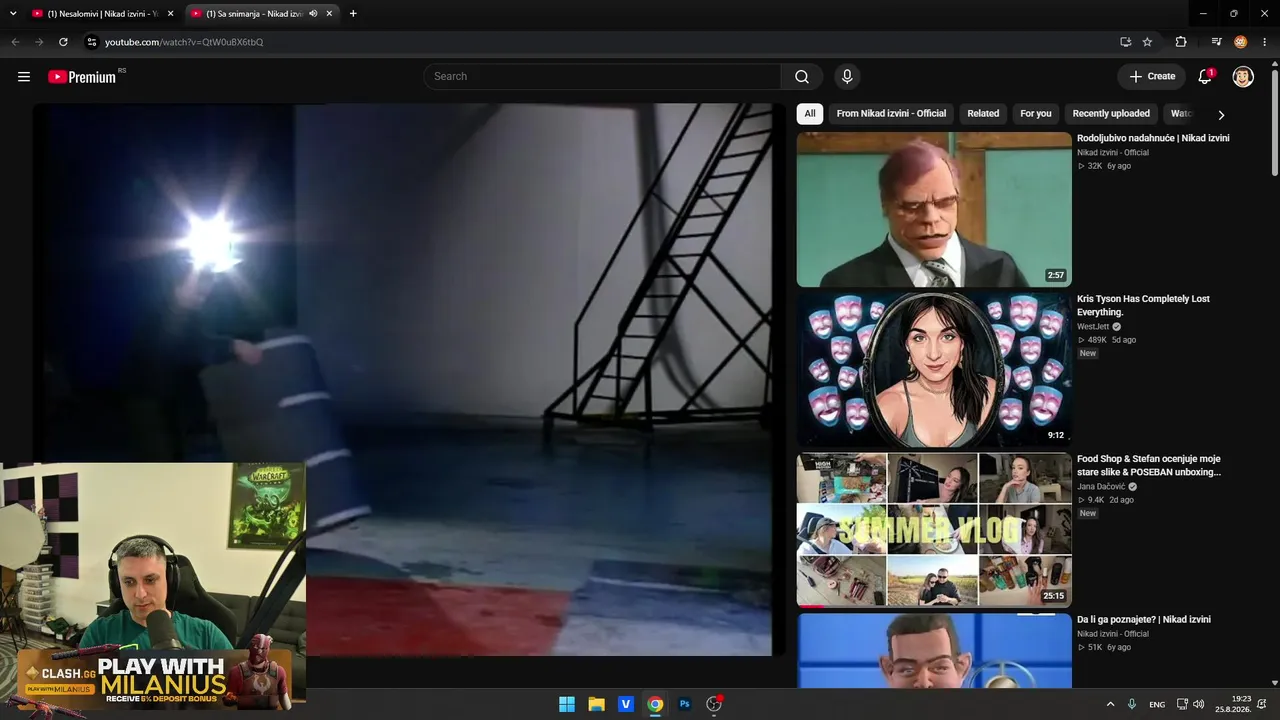This screenshot has height=720, width=1280.
Task: Open Photoshop from the taskbar
Action: (685, 704)
